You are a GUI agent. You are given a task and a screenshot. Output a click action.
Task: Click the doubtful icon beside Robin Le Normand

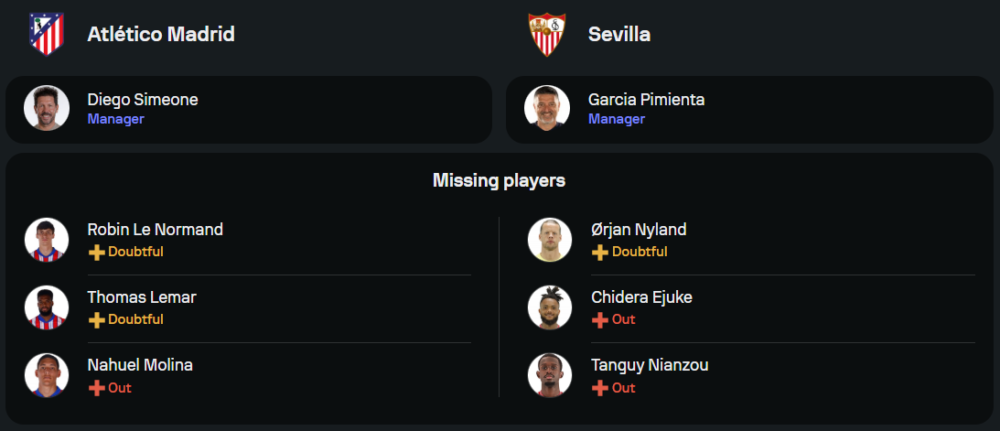pyautogui.click(x=97, y=252)
